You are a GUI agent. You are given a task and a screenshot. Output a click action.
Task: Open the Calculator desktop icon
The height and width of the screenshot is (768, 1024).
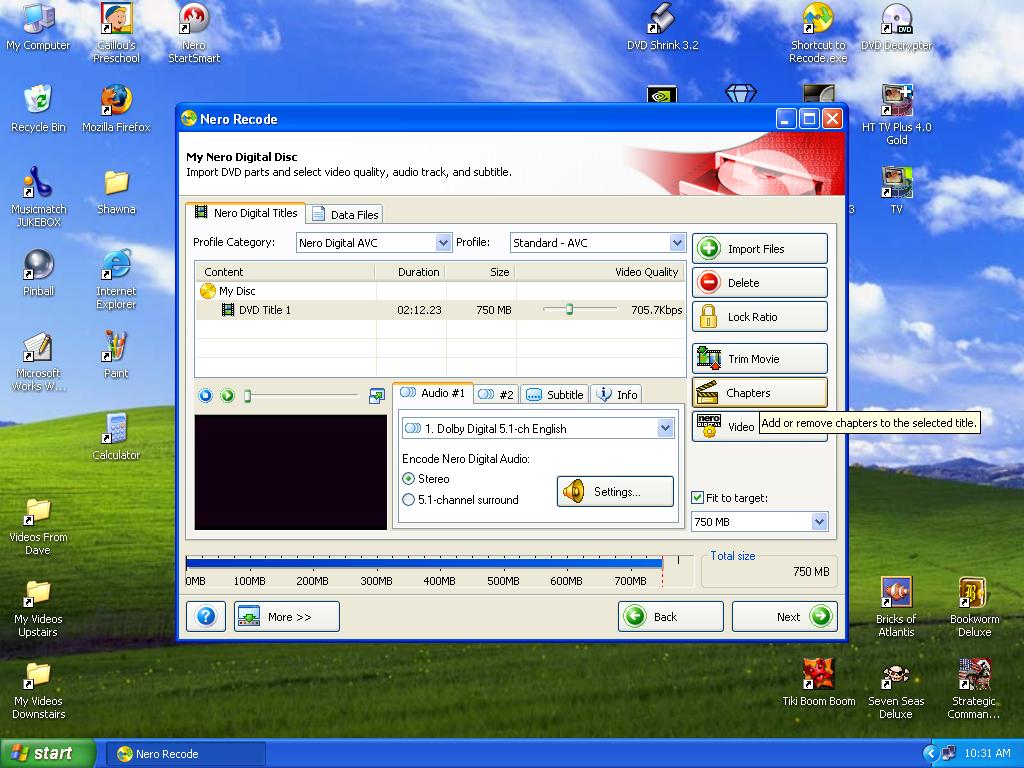pyautogui.click(x=116, y=438)
